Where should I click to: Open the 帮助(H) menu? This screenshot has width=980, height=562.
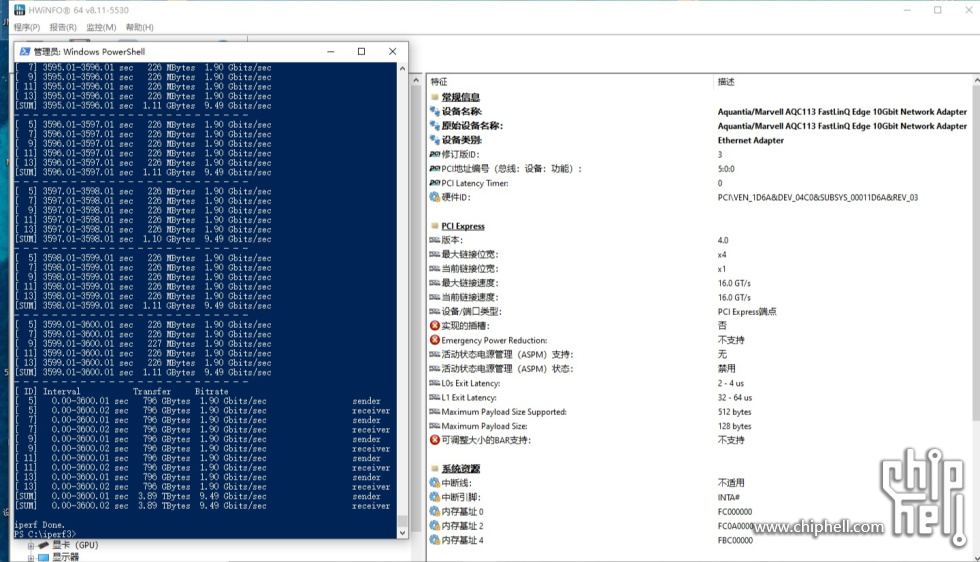[139, 27]
